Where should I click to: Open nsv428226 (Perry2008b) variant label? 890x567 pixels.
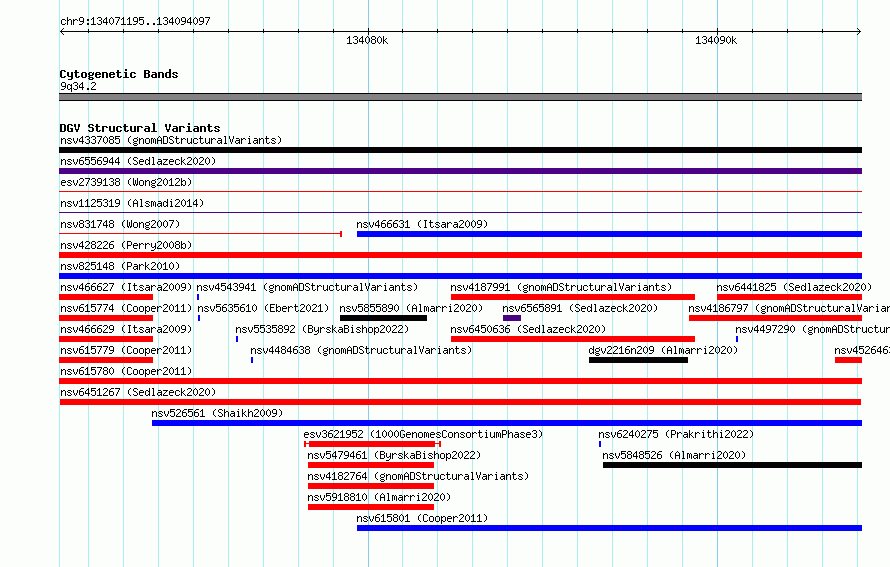pos(126,245)
